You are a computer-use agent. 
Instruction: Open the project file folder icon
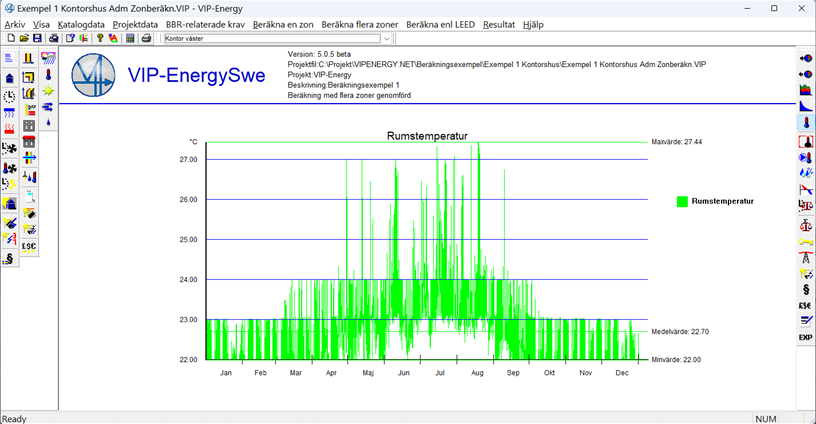coord(24,38)
